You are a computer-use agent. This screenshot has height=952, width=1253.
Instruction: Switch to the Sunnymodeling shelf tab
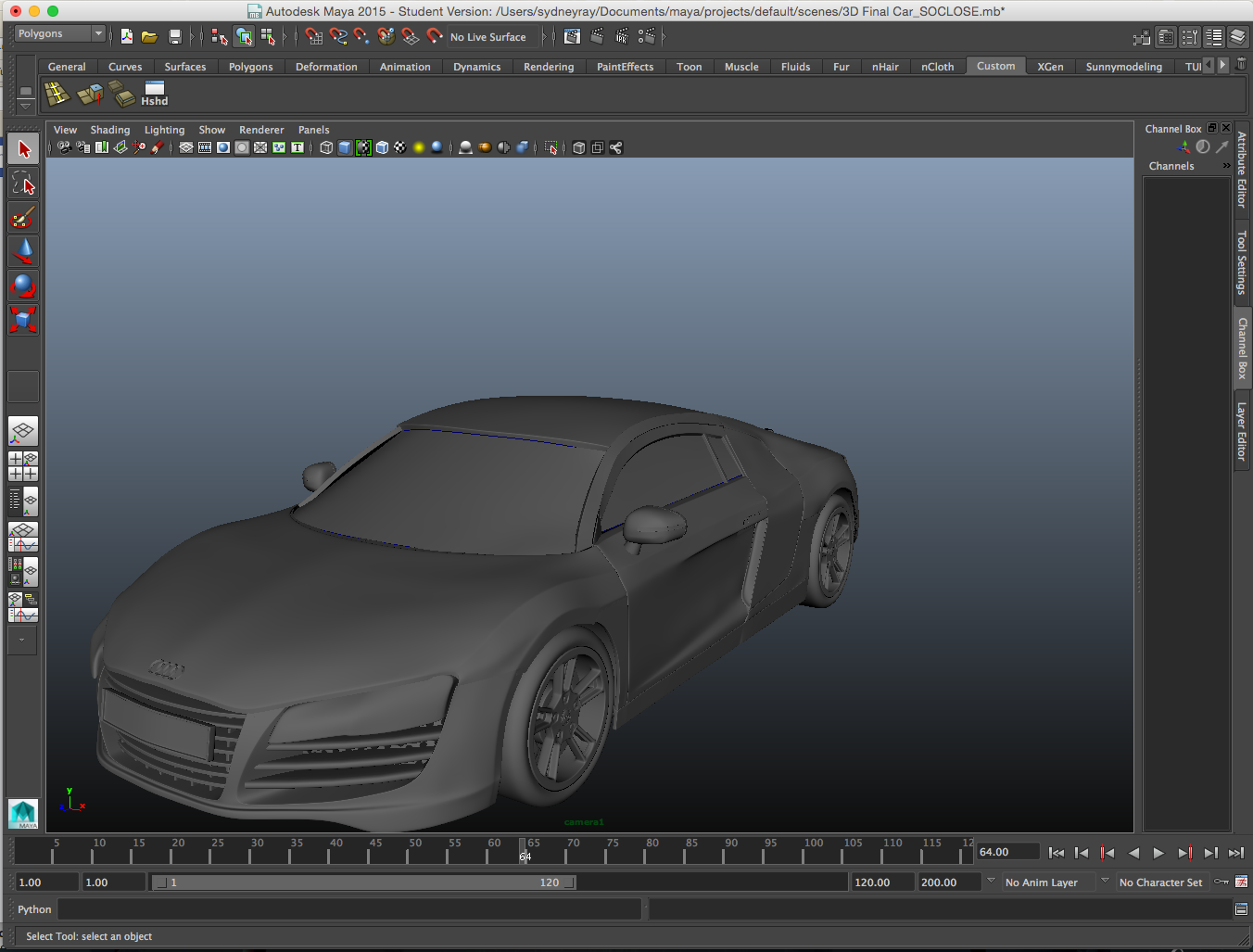click(1124, 67)
